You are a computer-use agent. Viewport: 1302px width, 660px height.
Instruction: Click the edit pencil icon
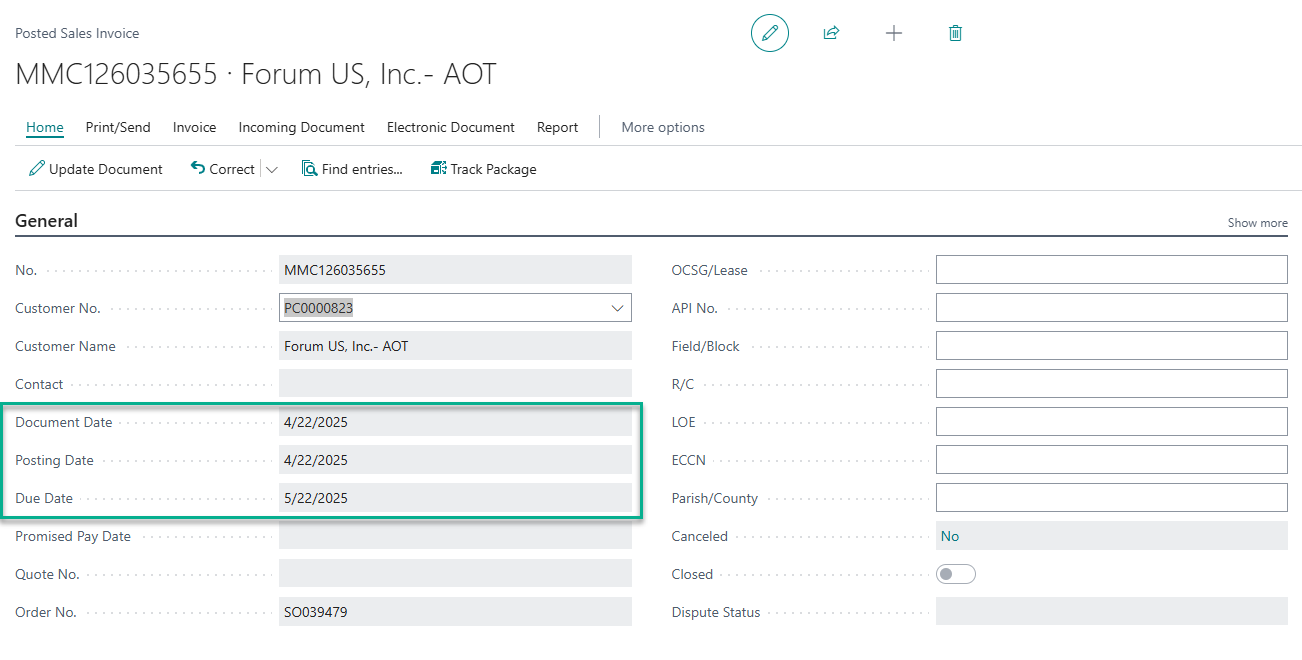point(770,33)
